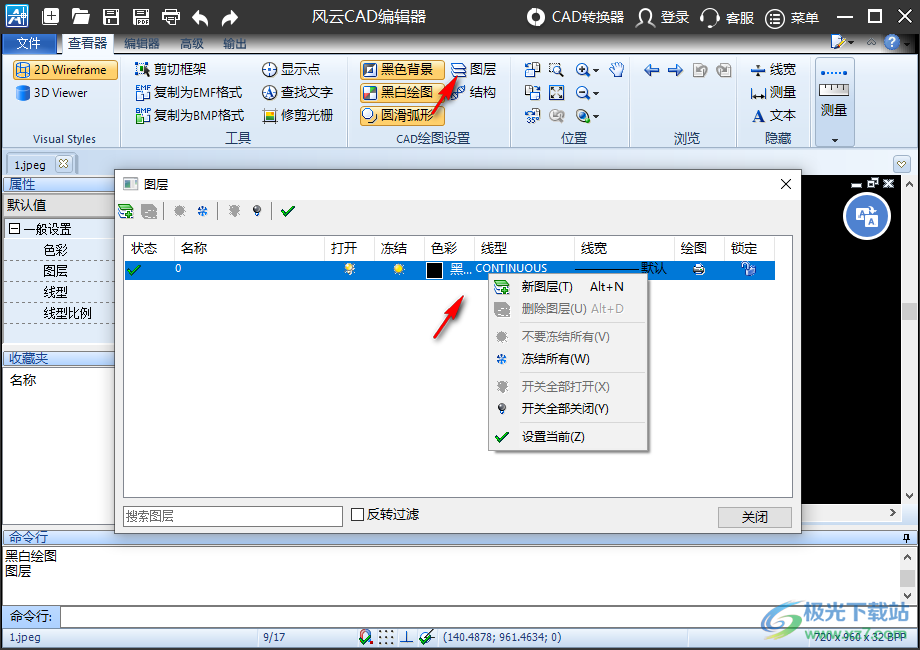
Task: Switch to the 高级 ribbon tab
Action: (x=191, y=43)
